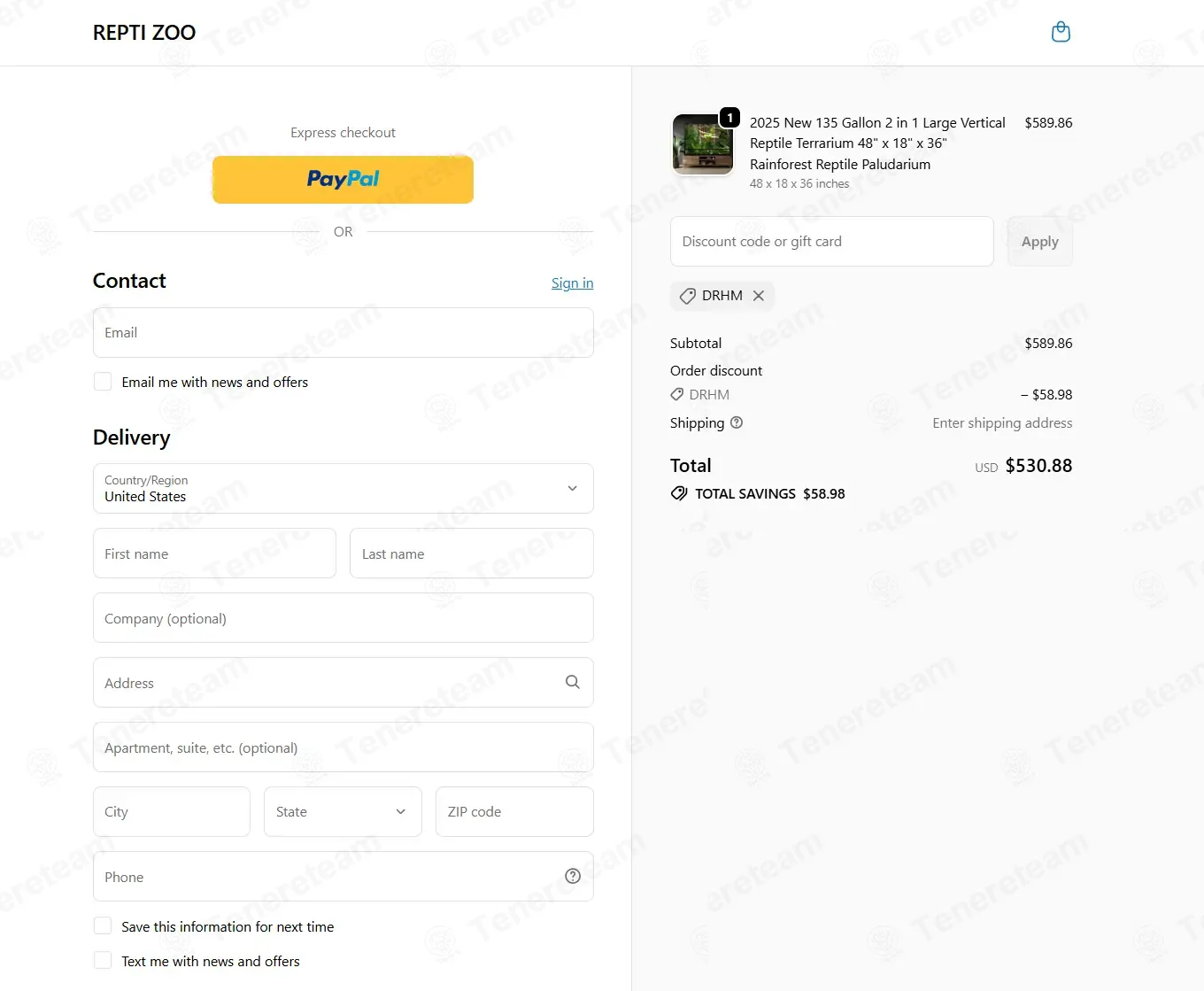This screenshot has height=991, width=1204.
Task: Click the Apartment, suite, etc. field
Action: [343, 747]
